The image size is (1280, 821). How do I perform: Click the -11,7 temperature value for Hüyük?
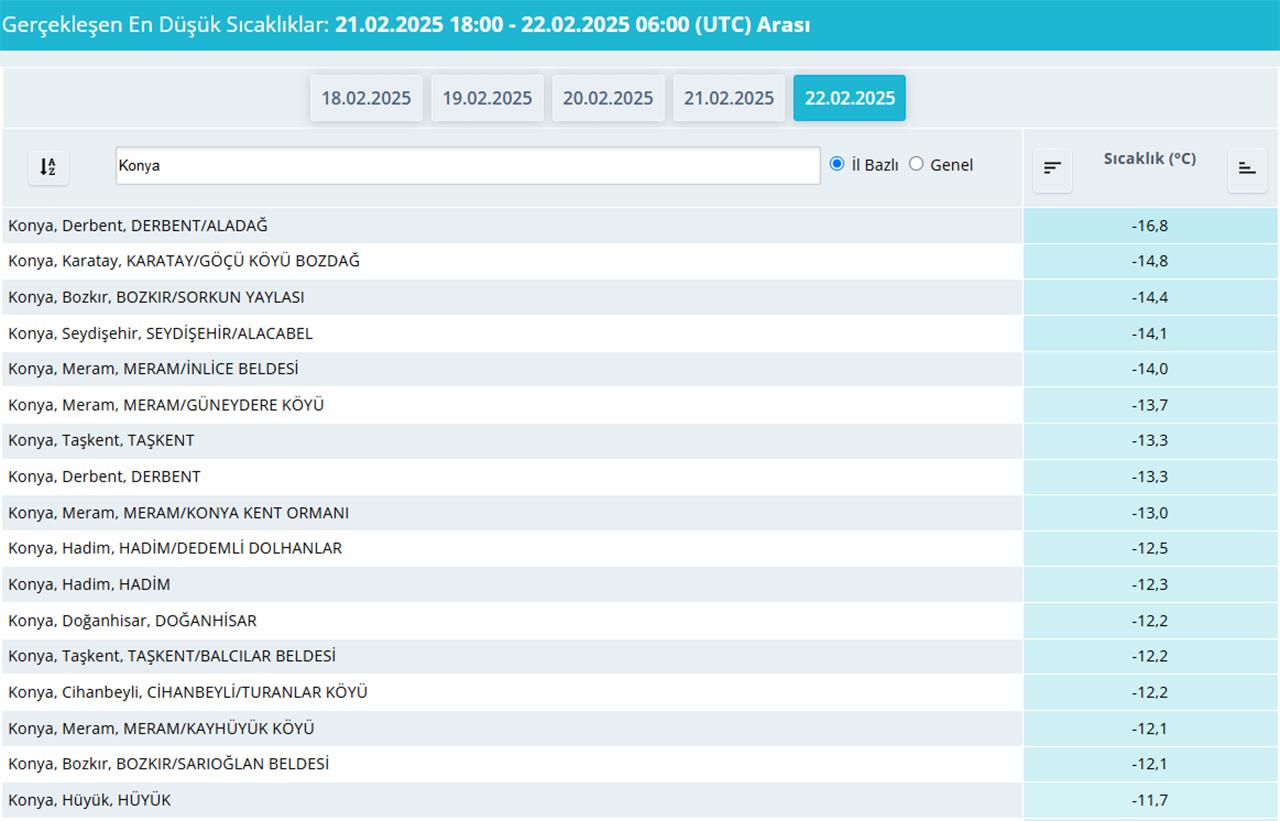tap(1150, 800)
